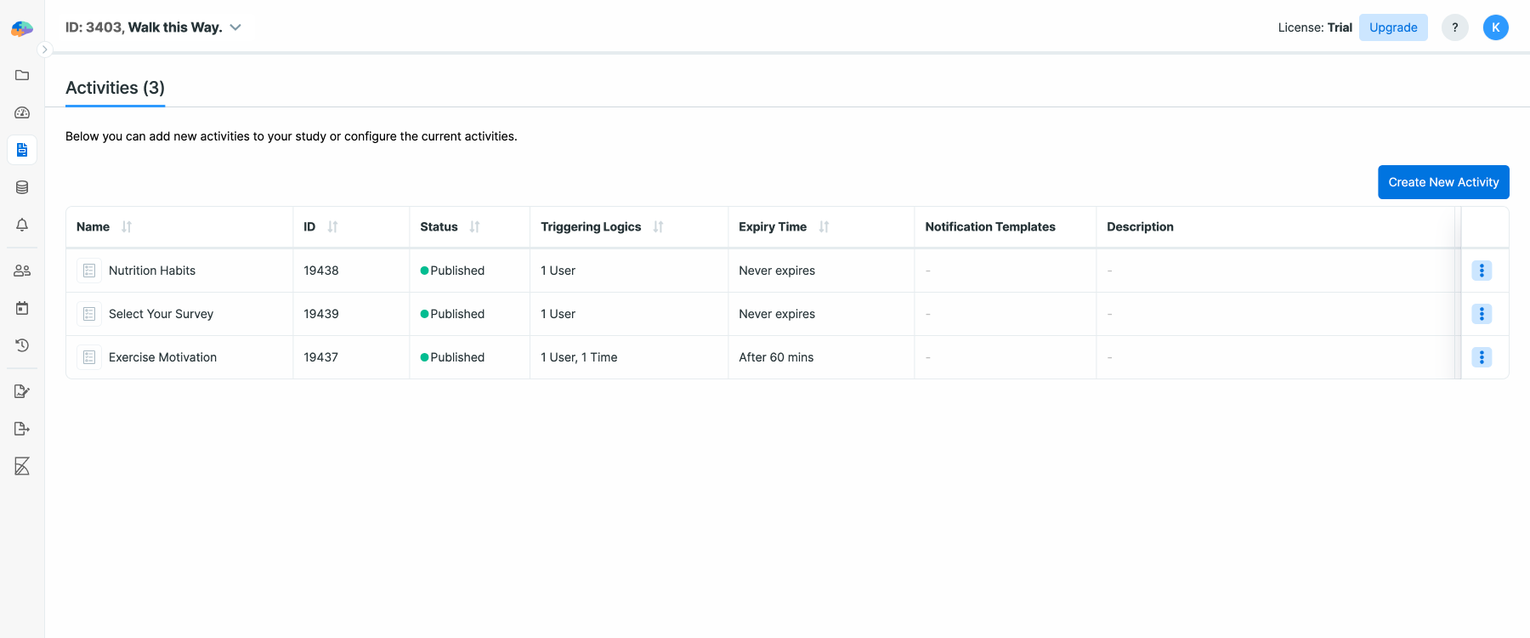This screenshot has width=1530, height=638.
Task: Click the Upgrade button in the header
Action: coord(1393,27)
